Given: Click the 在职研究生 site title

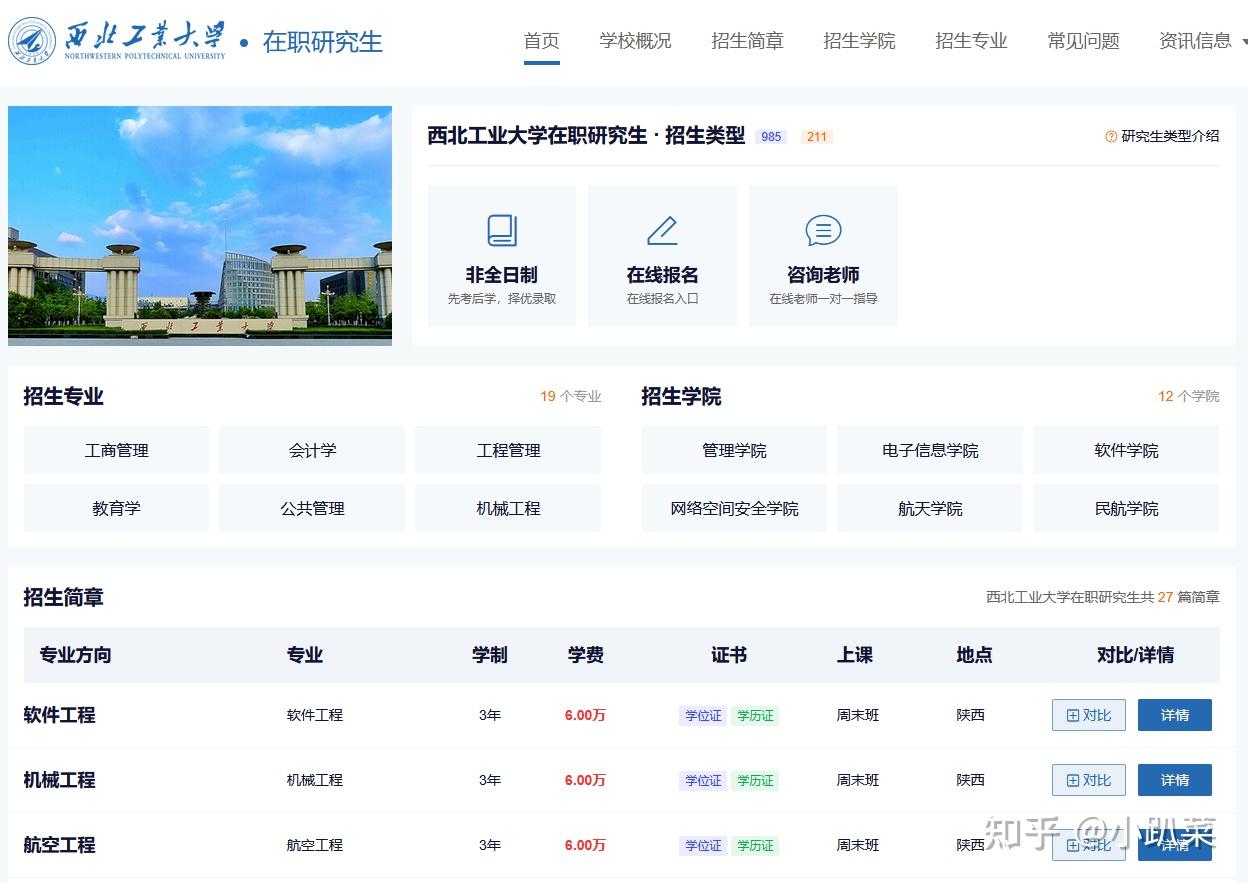Looking at the screenshot, I should [322, 42].
